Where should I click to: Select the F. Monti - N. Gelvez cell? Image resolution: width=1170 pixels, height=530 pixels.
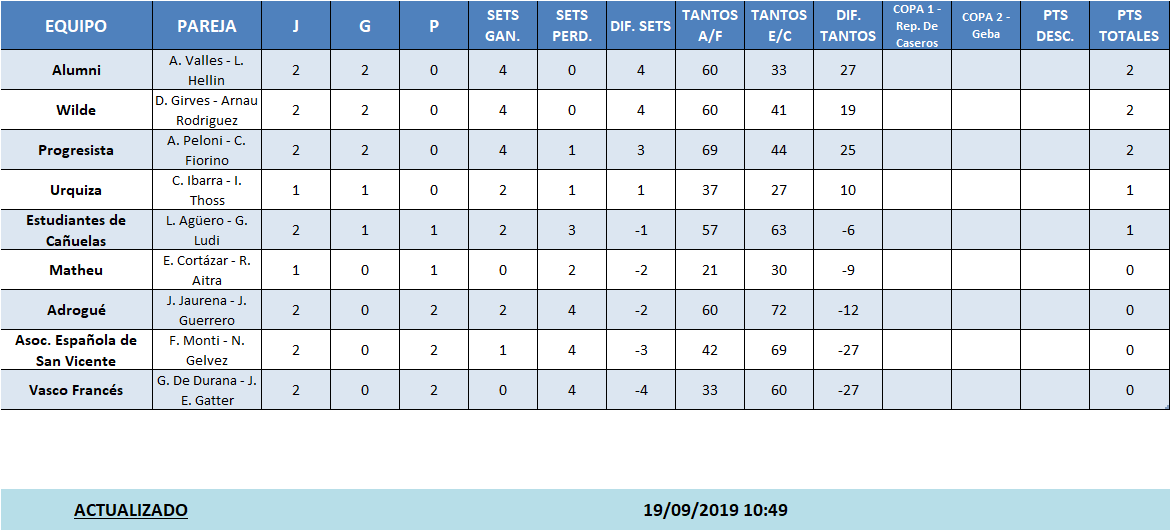click(x=207, y=350)
